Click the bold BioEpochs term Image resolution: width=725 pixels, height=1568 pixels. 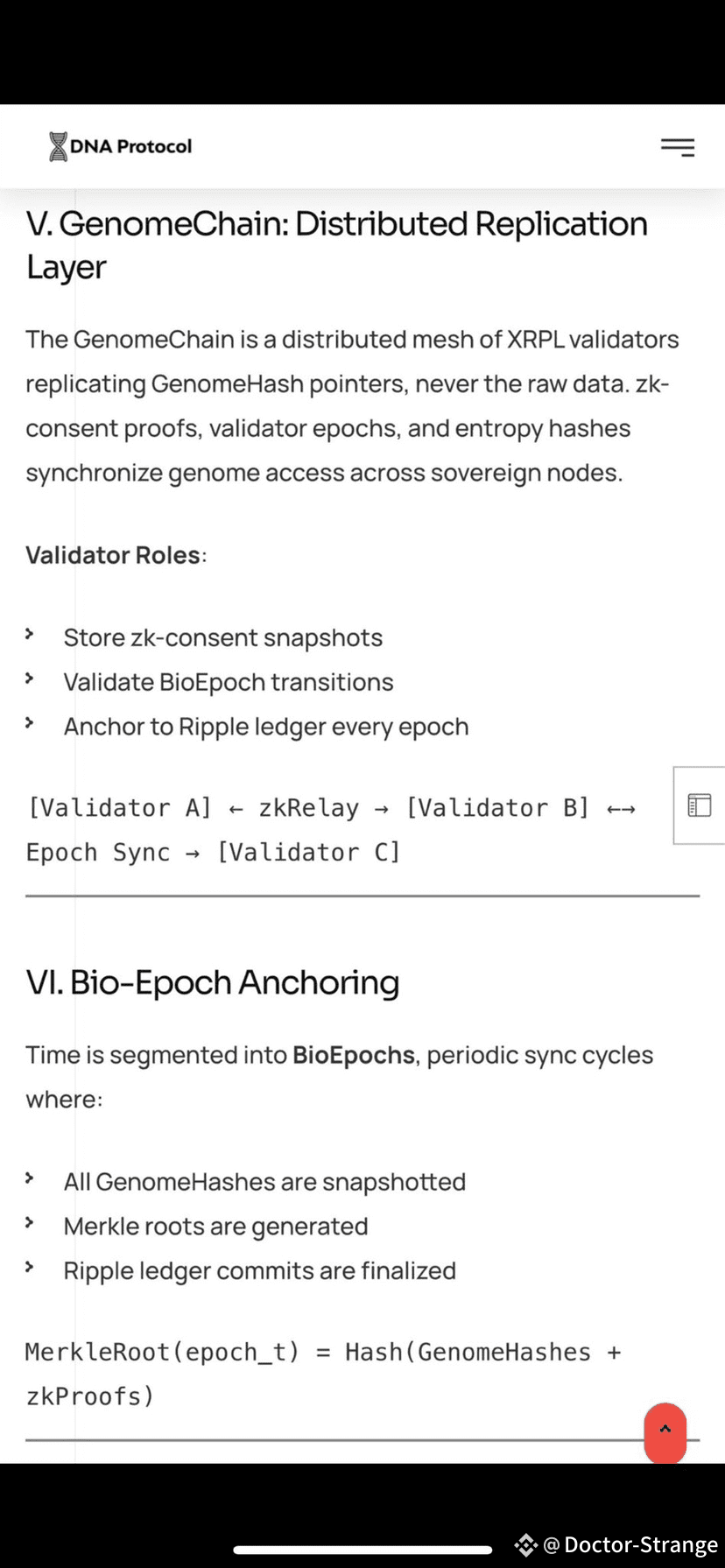[354, 1055]
